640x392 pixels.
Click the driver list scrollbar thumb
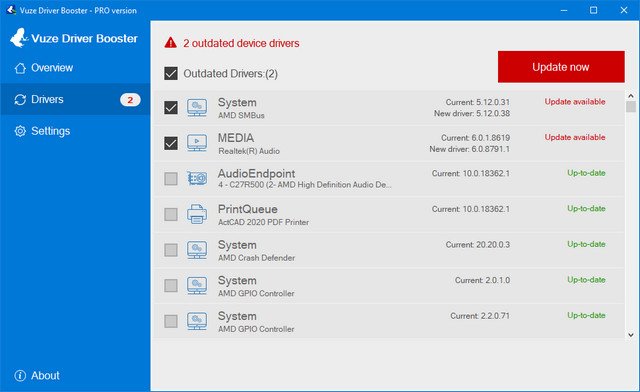click(x=631, y=107)
